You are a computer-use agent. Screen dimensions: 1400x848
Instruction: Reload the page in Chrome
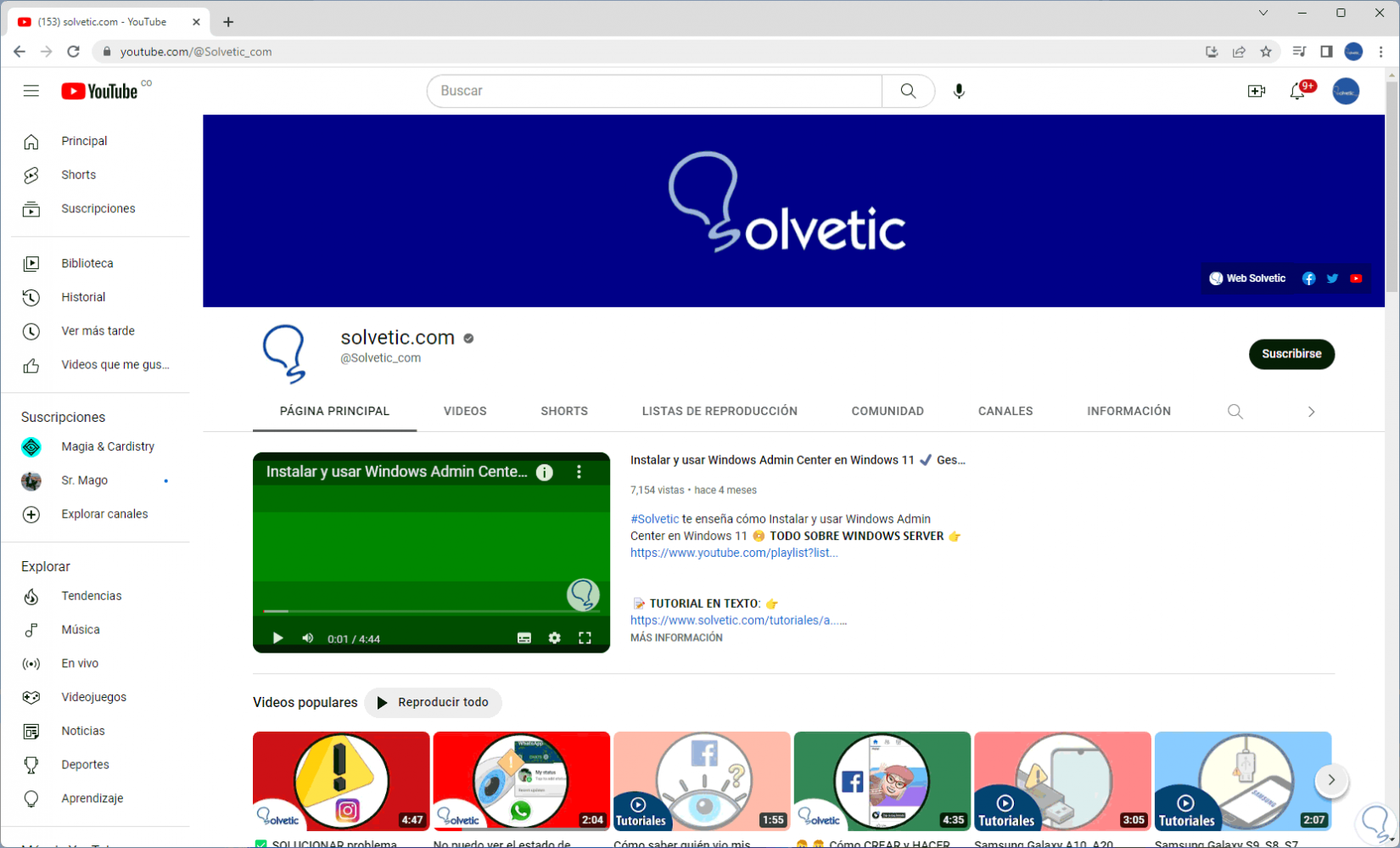coord(74,52)
